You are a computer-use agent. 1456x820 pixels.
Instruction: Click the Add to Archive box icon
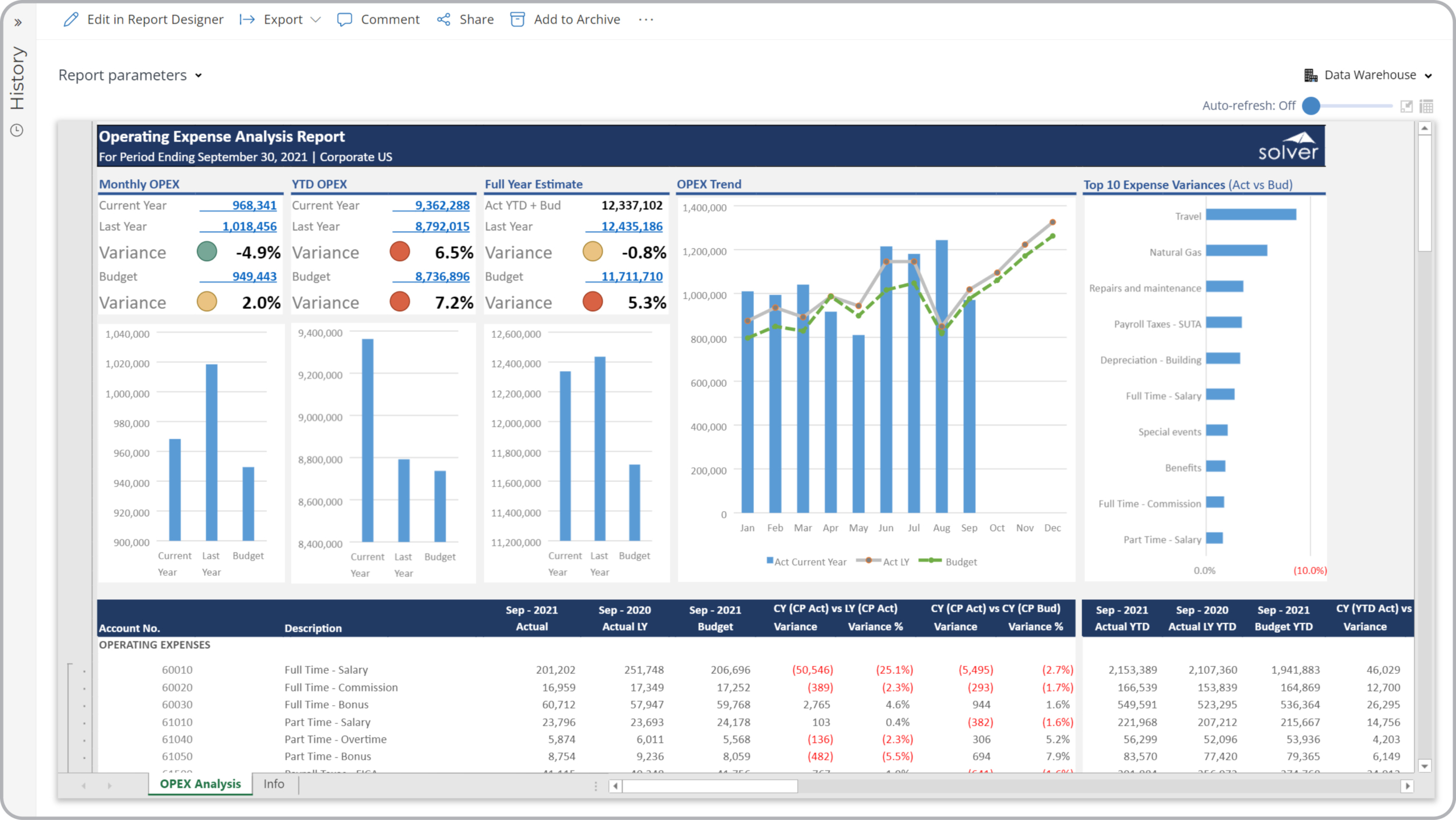coord(517,20)
